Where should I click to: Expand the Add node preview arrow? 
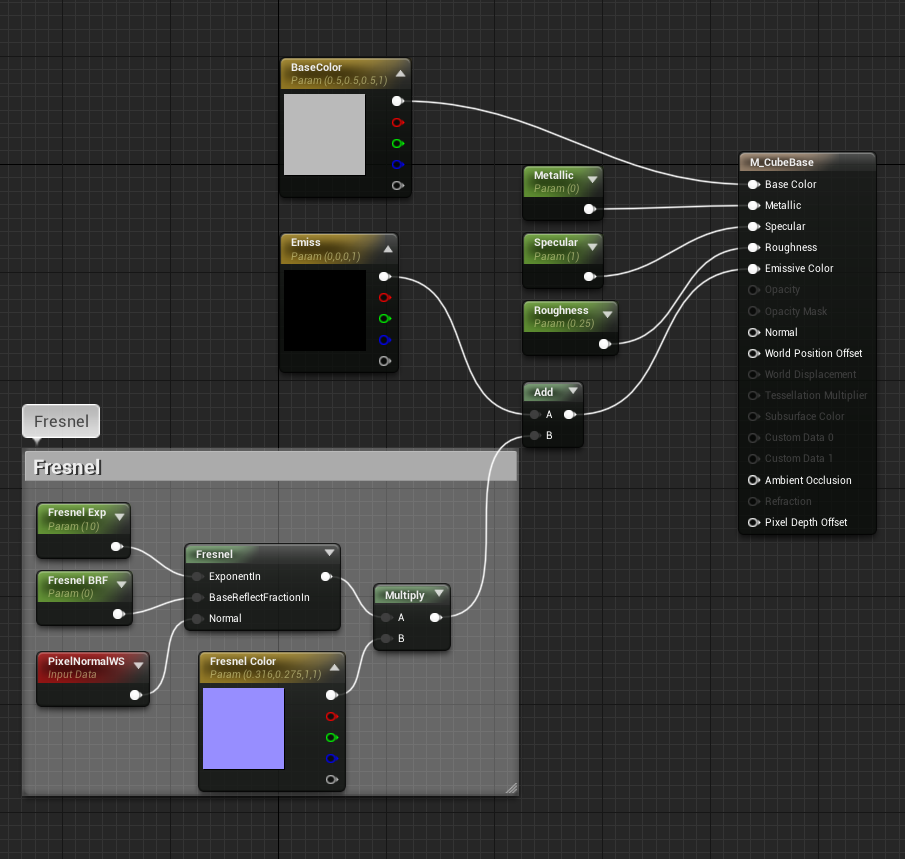coord(573,391)
